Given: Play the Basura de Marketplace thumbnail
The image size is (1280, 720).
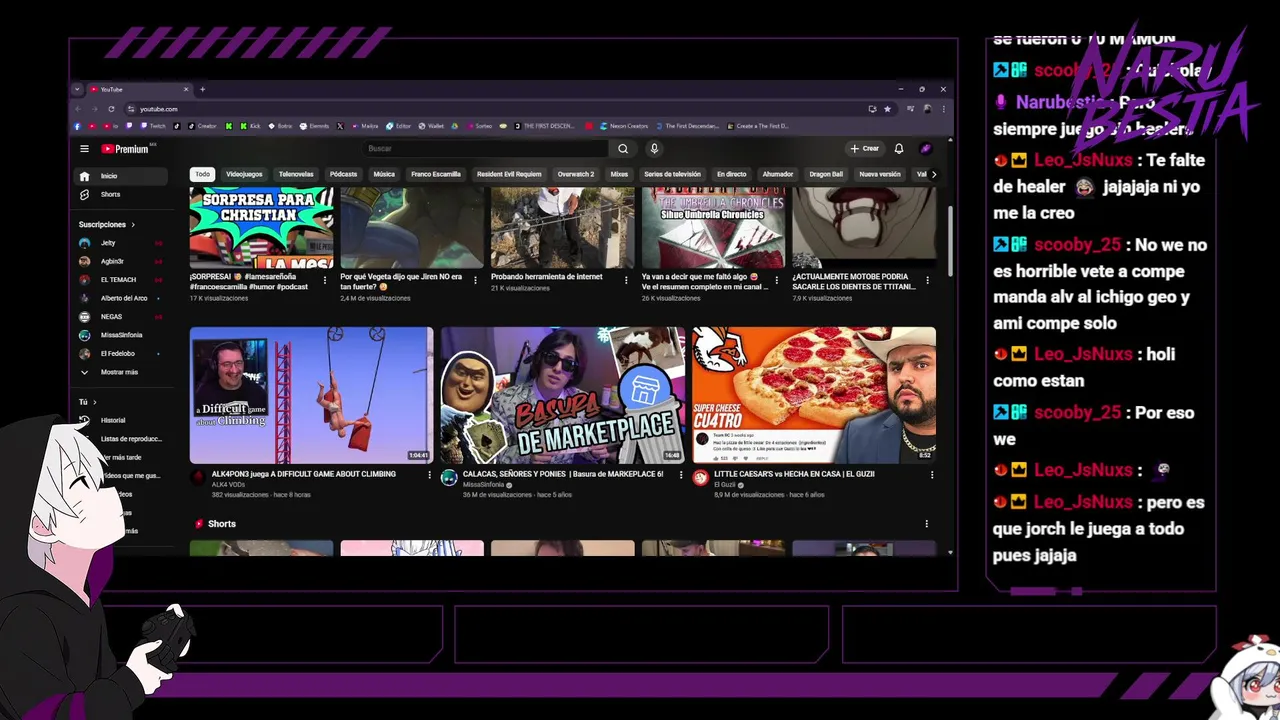Looking at the screenshot, I should tap(563, 395).
